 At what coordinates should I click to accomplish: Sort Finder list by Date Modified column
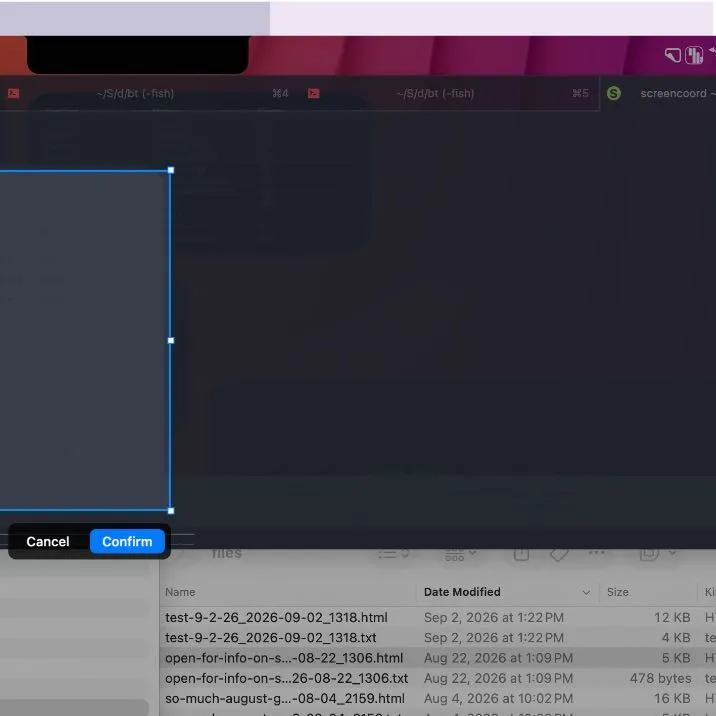coord(462,592)
